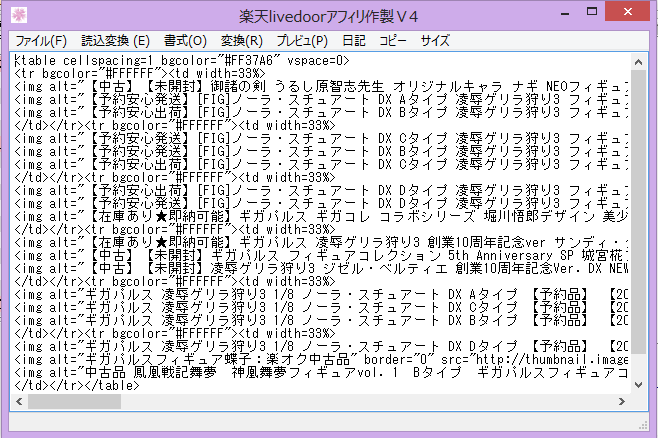The height and width of the screenshot is (438, 658).
Task: Click the closing </td></tr></table> line
Action: pos(77,386)
